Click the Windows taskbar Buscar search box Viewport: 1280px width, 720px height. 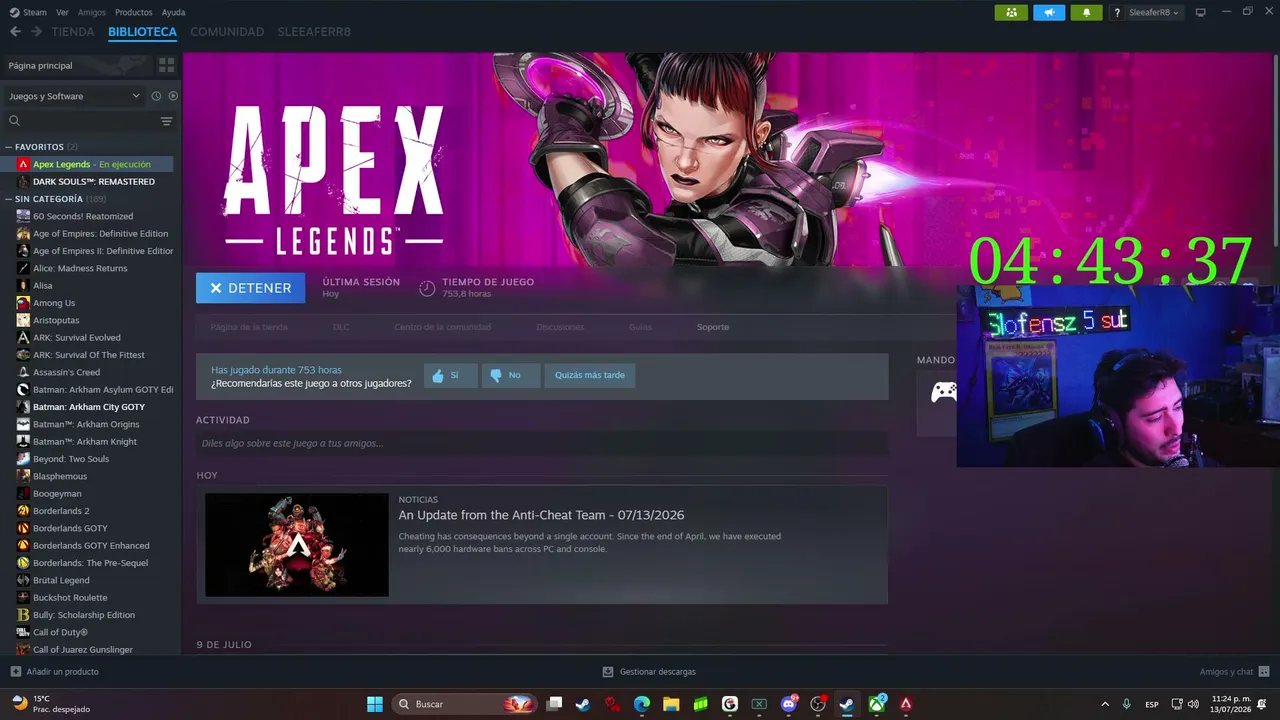(465, 704)
